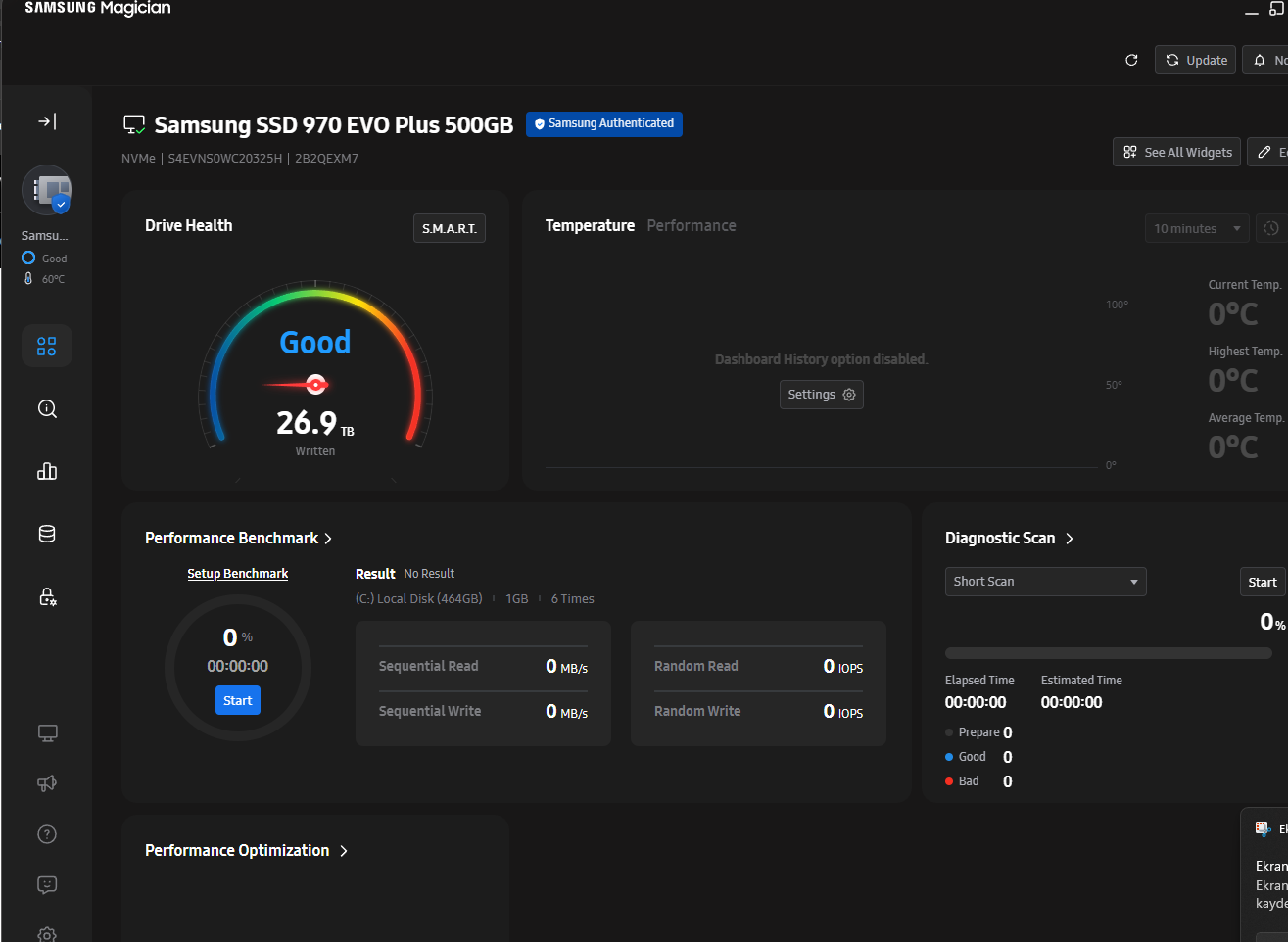Click the See All Widgets button
The width and height of the screenshot is (1288, 942).
pyautogui.click(x=1177, y=152)
